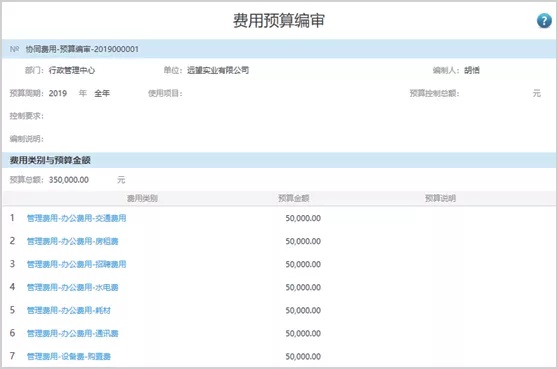Screen dimensions: 558x369
Task: Click total budget 350,000.00
Action: [x=69, y=180]
